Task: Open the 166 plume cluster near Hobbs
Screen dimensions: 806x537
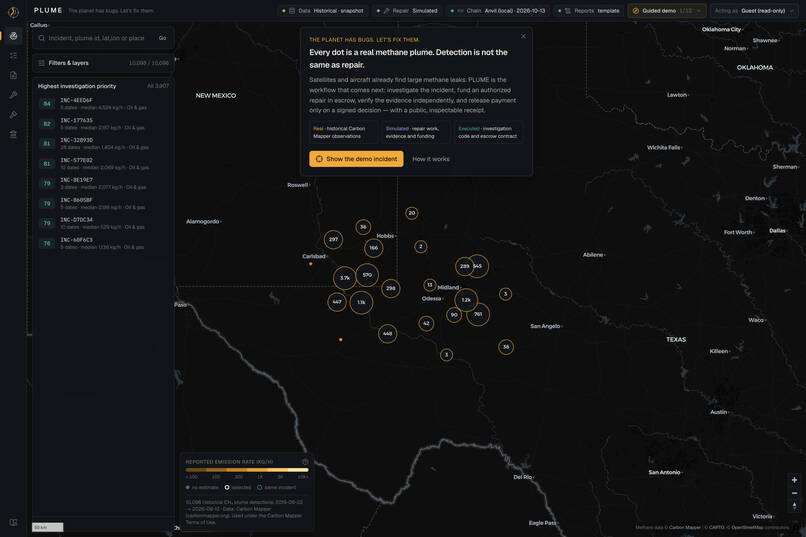Action: 374,248
